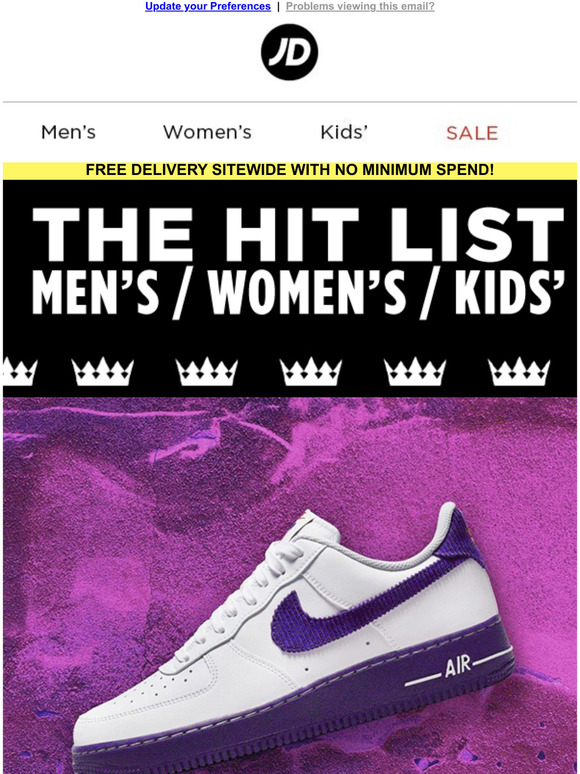Viewport: 580px width, 774px height.
Task: Go to the red SALE tab
Action: [472, 133]
